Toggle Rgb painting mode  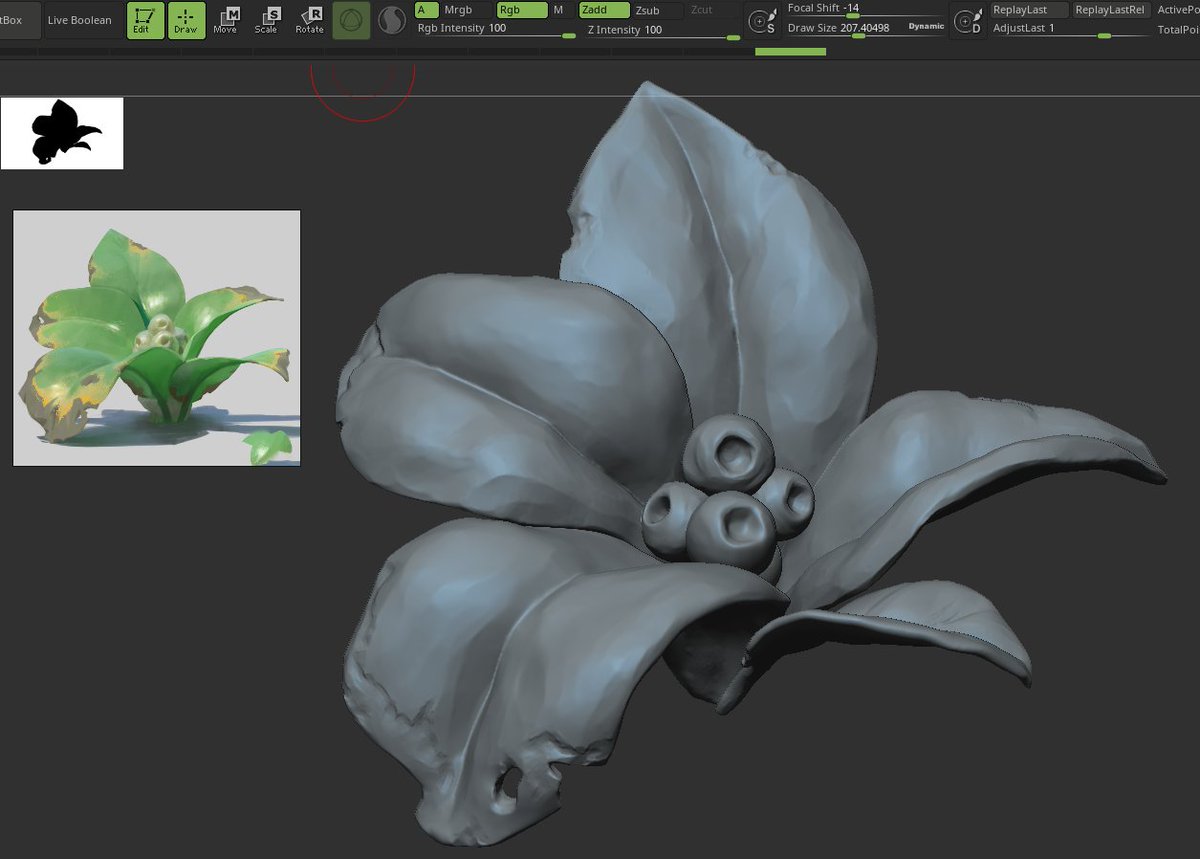(522, 10)
